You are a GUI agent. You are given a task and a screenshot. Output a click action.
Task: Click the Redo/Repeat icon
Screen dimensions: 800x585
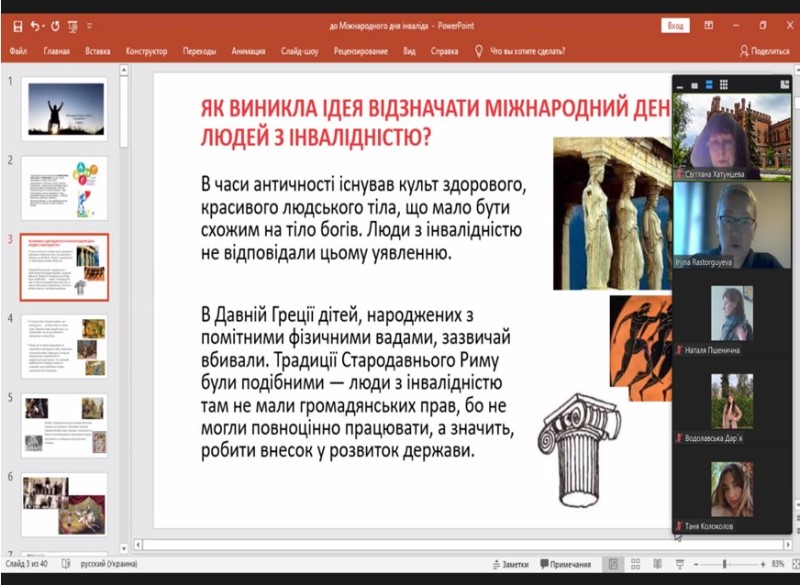coord(56,26)
